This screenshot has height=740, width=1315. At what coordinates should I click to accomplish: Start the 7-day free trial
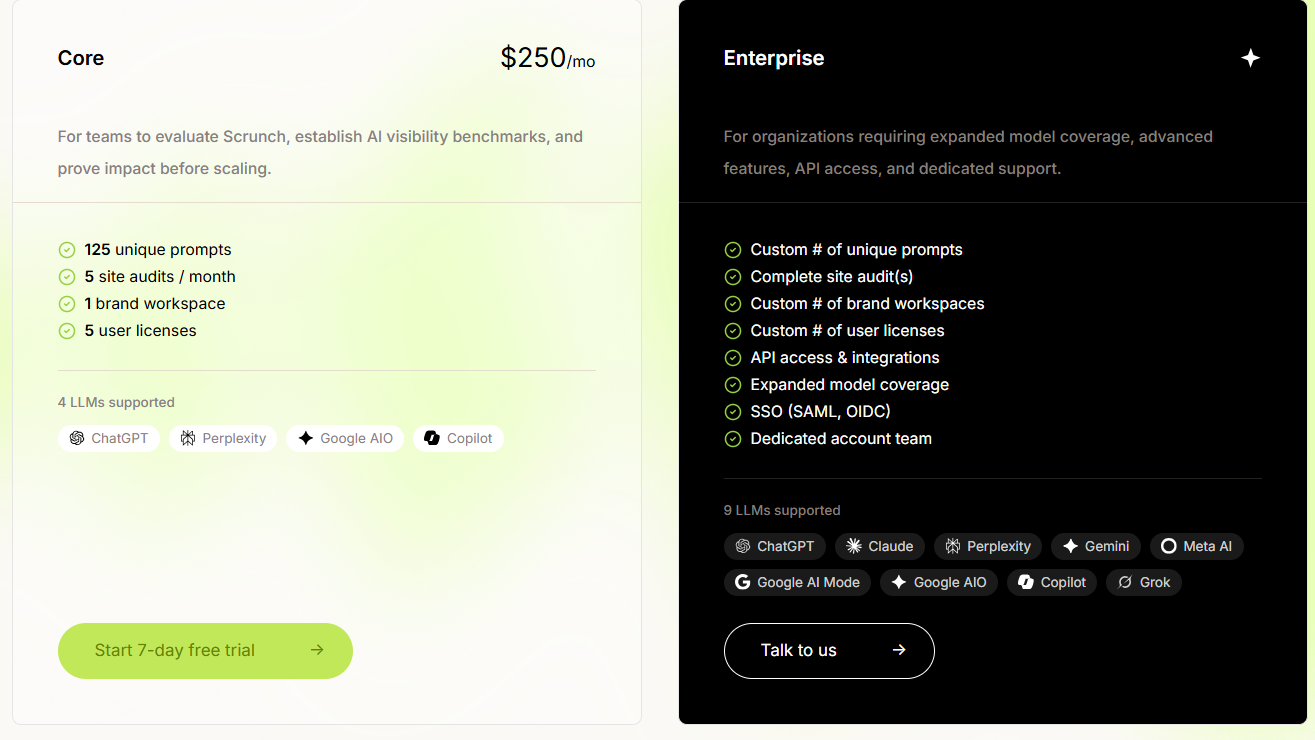pyautogui.click(x=205, y=650)
